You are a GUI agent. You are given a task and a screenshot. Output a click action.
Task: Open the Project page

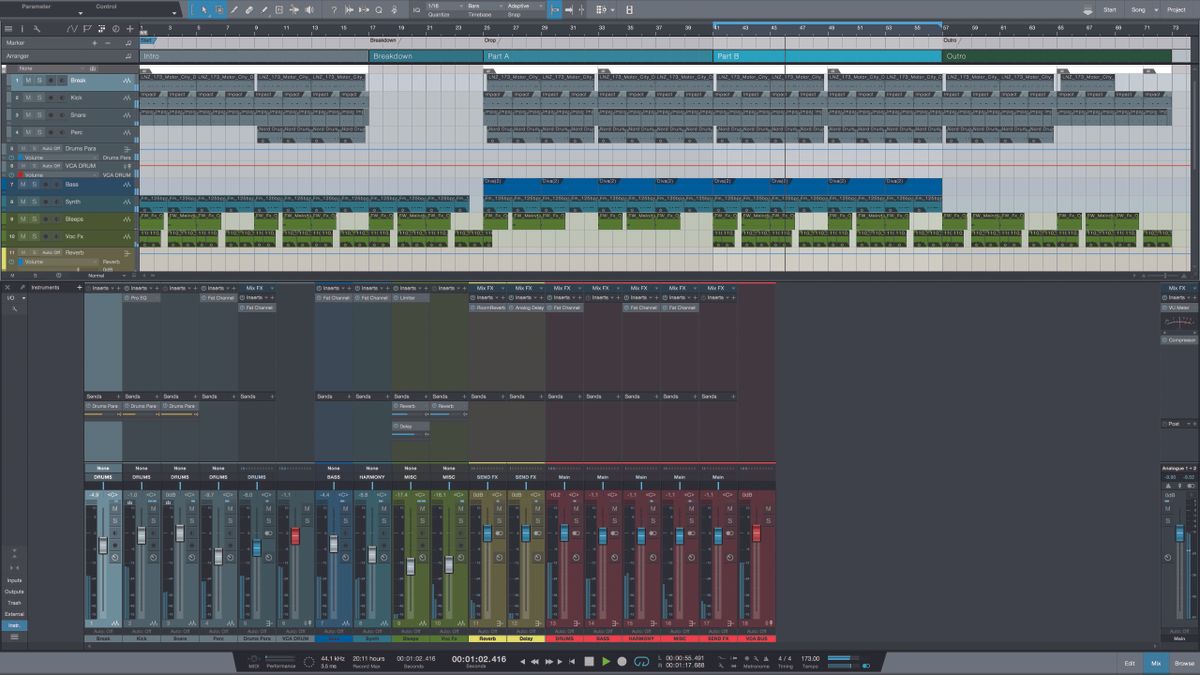point(1177,7)
